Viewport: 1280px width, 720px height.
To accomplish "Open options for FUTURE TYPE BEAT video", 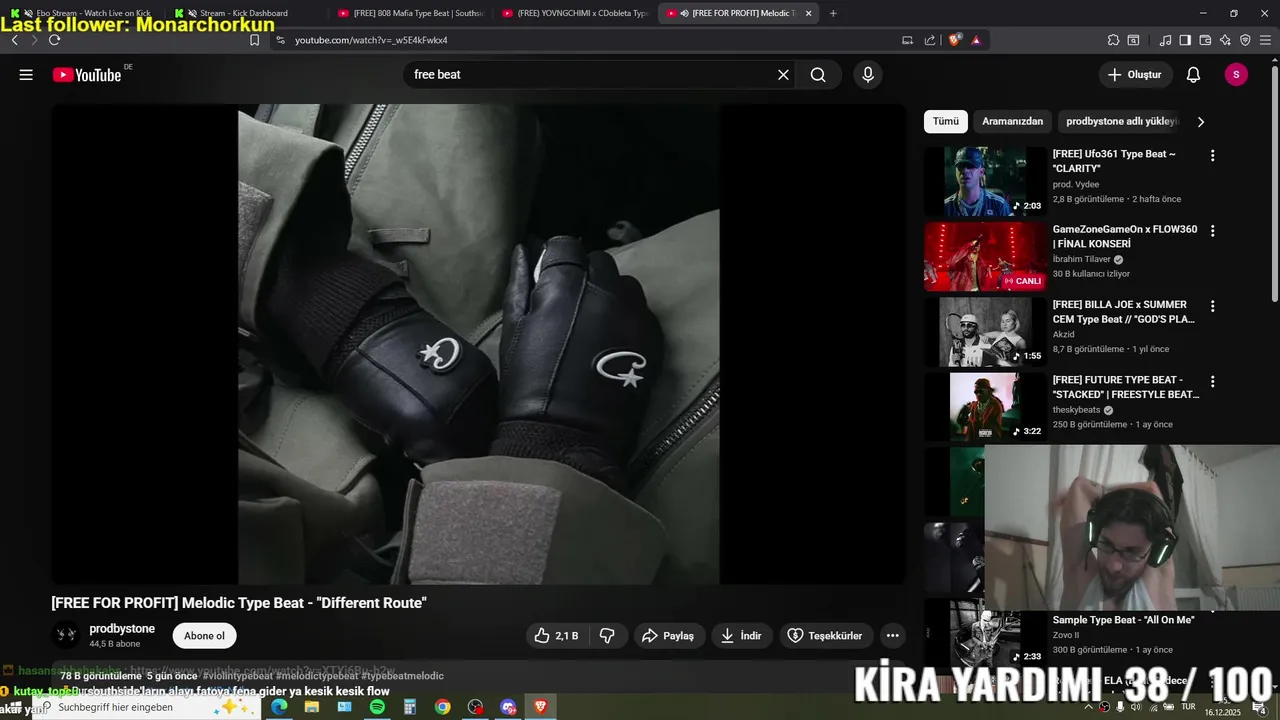I will (x=1213, y=382).
